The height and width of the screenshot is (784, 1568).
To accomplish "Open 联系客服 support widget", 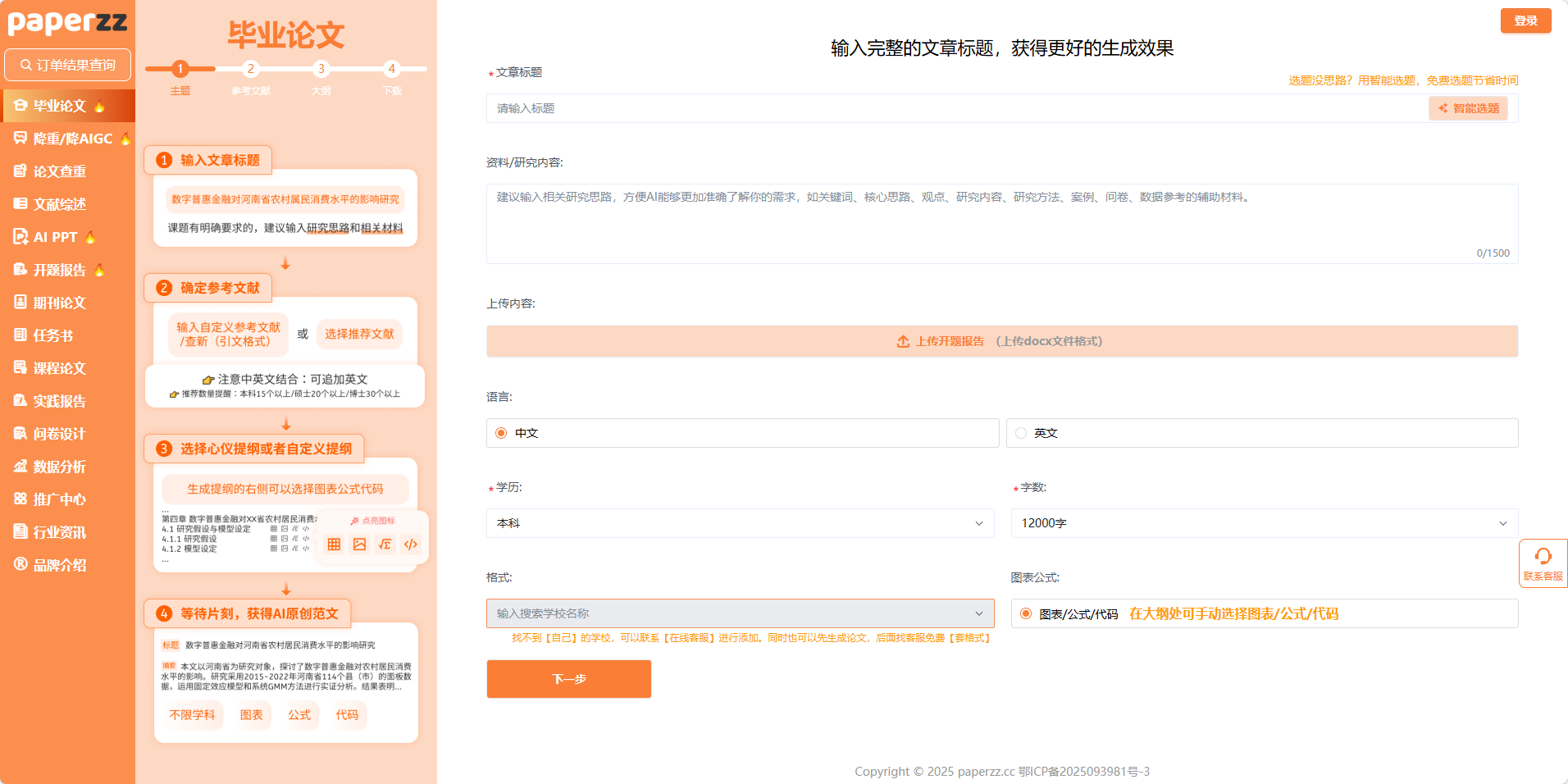I will (1543, 563).
